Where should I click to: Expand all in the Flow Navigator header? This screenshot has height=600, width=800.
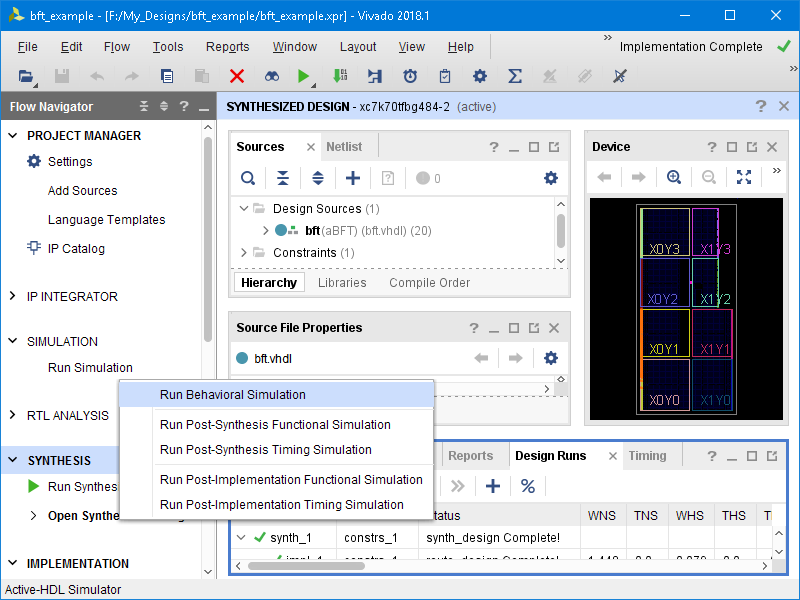click(x=164, y=106)
